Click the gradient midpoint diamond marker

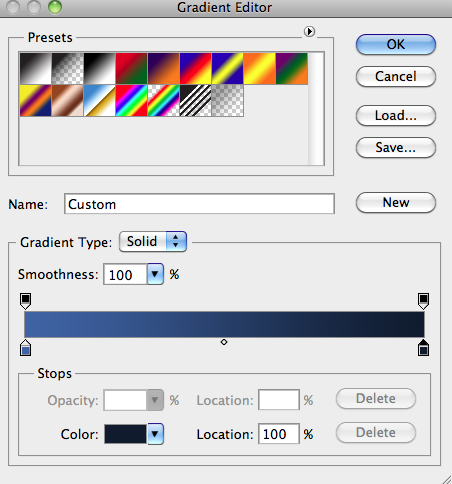pos(224,342)
